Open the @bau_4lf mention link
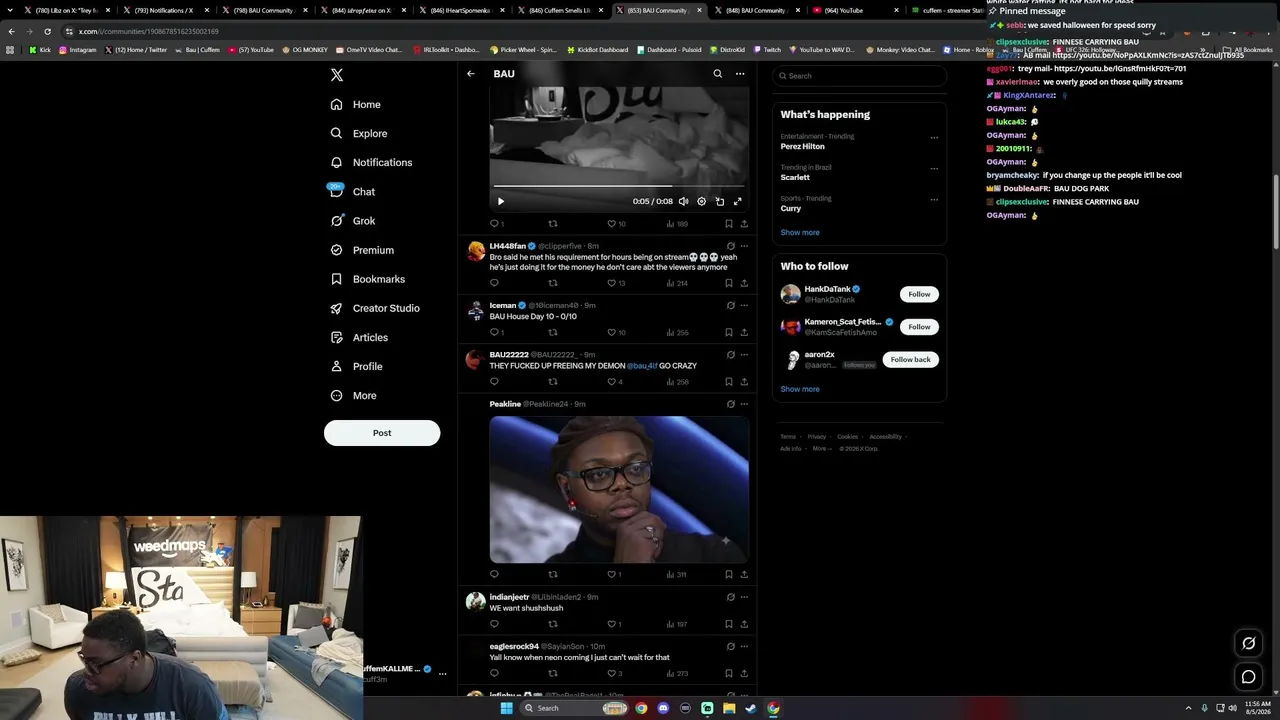Screen dimensions: 1280x720 click(642, 366)
